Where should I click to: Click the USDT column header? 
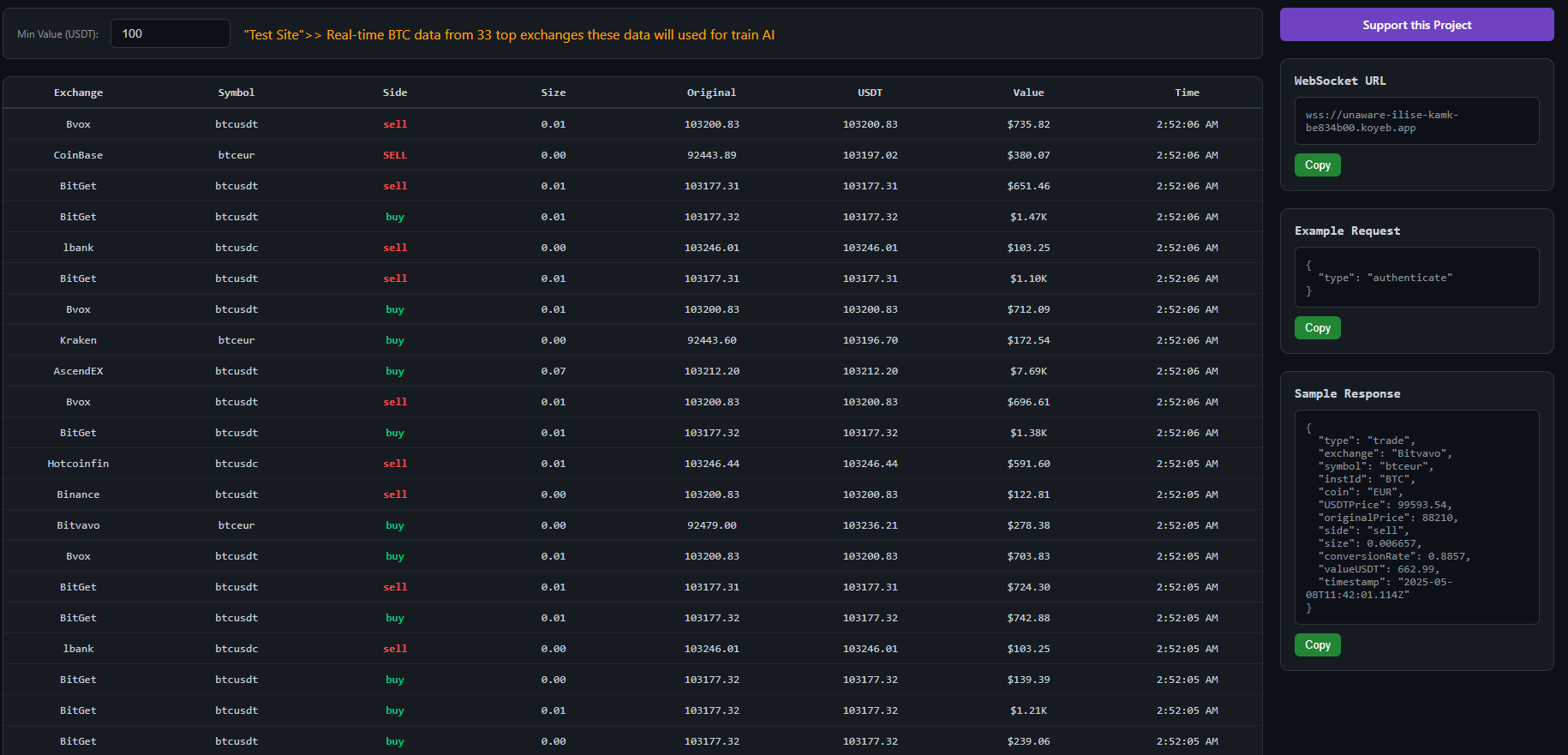click(870, 93)
